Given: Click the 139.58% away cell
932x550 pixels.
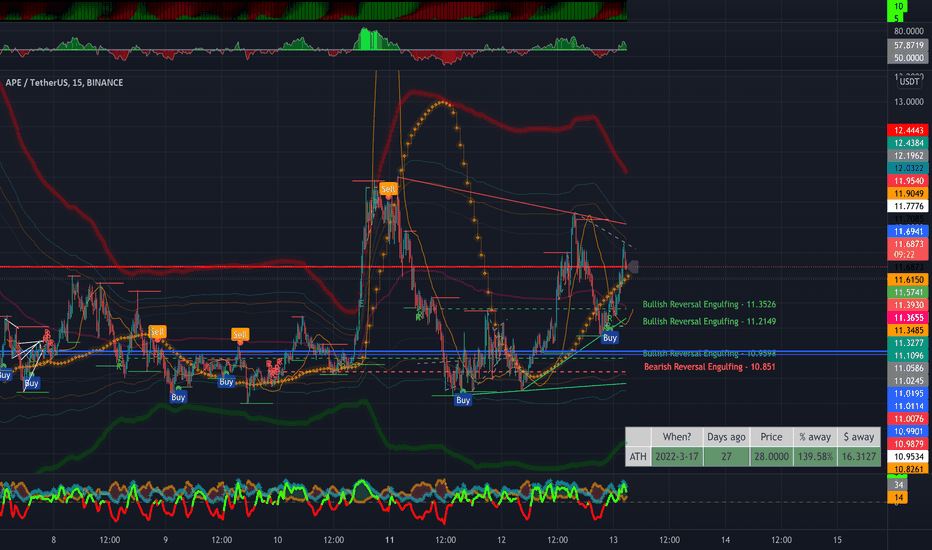Looking at the screenshot, I should click(815, 457).
